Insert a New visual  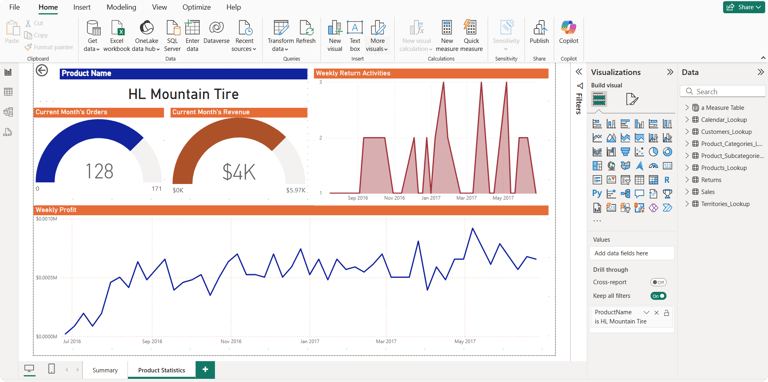335,36
